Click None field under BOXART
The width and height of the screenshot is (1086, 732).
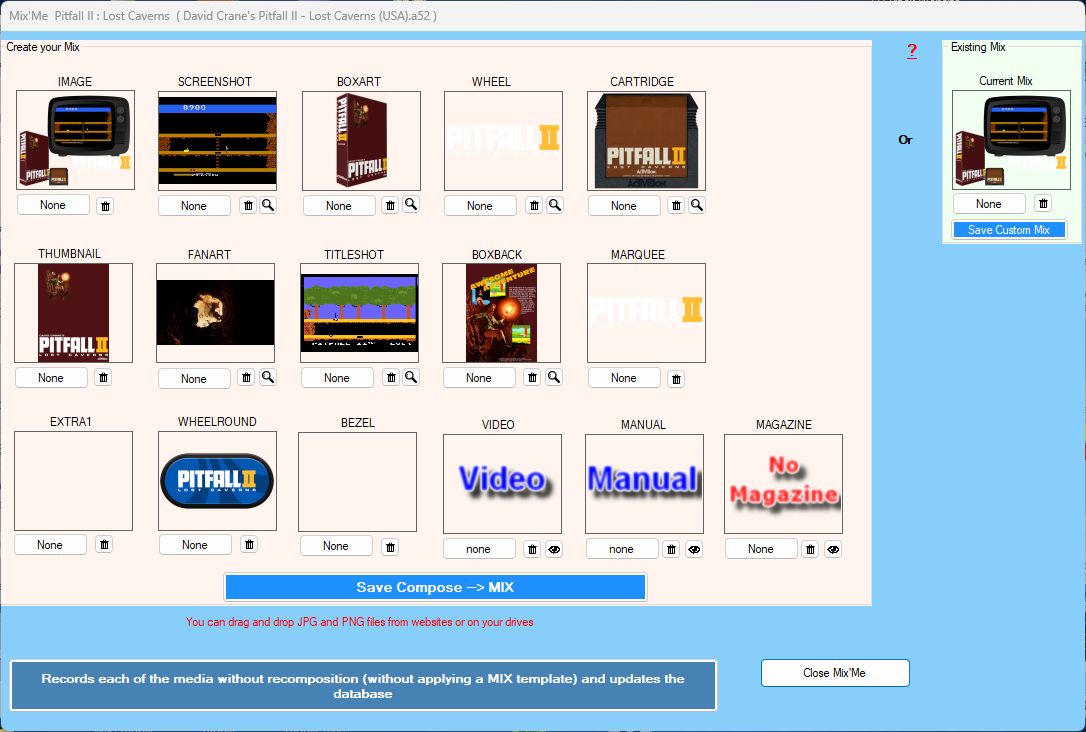coord(339,206)
